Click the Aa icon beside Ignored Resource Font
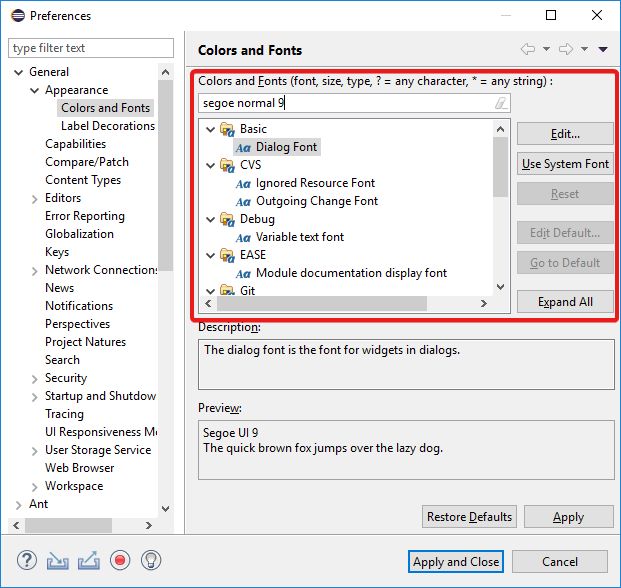The image size is (621, 588). click(x=243, y=184)
